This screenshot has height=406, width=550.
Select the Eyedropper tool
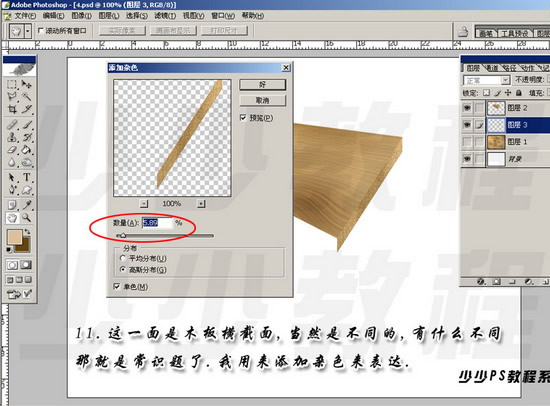(27, 204)
